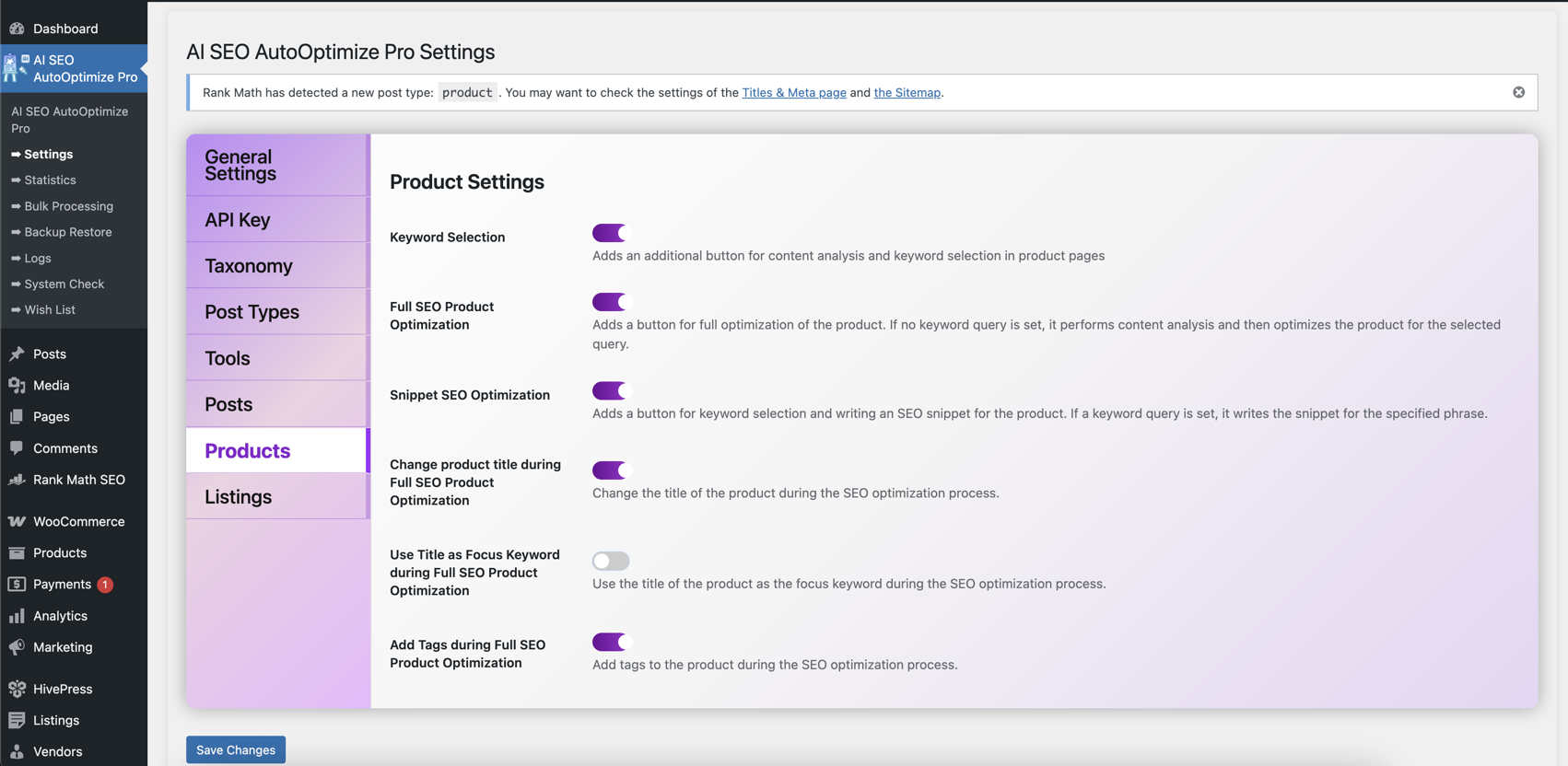This screenshot has height=766, width=1568.
Task: Open WooCommerce menu label
Action: (78, 521)
